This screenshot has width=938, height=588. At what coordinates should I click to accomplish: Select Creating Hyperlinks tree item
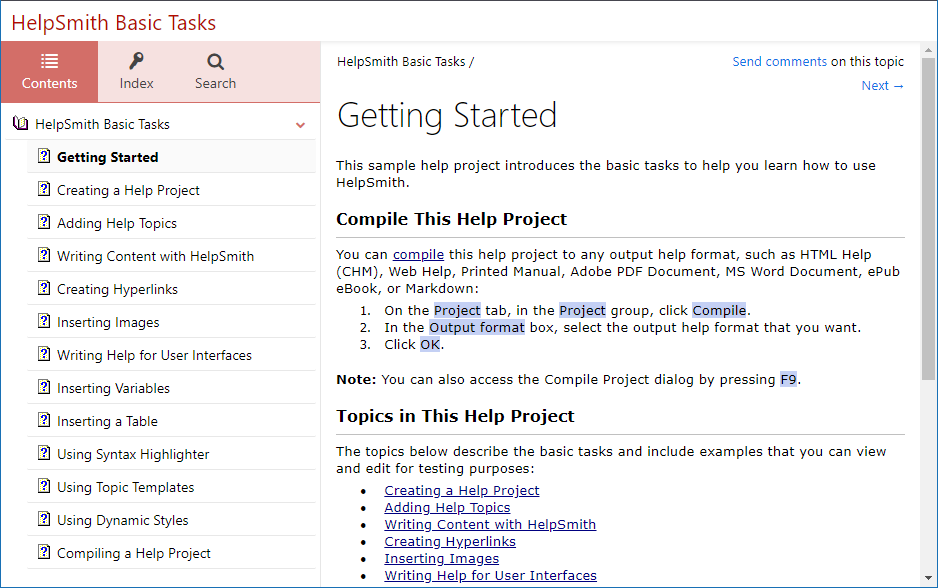171,289
